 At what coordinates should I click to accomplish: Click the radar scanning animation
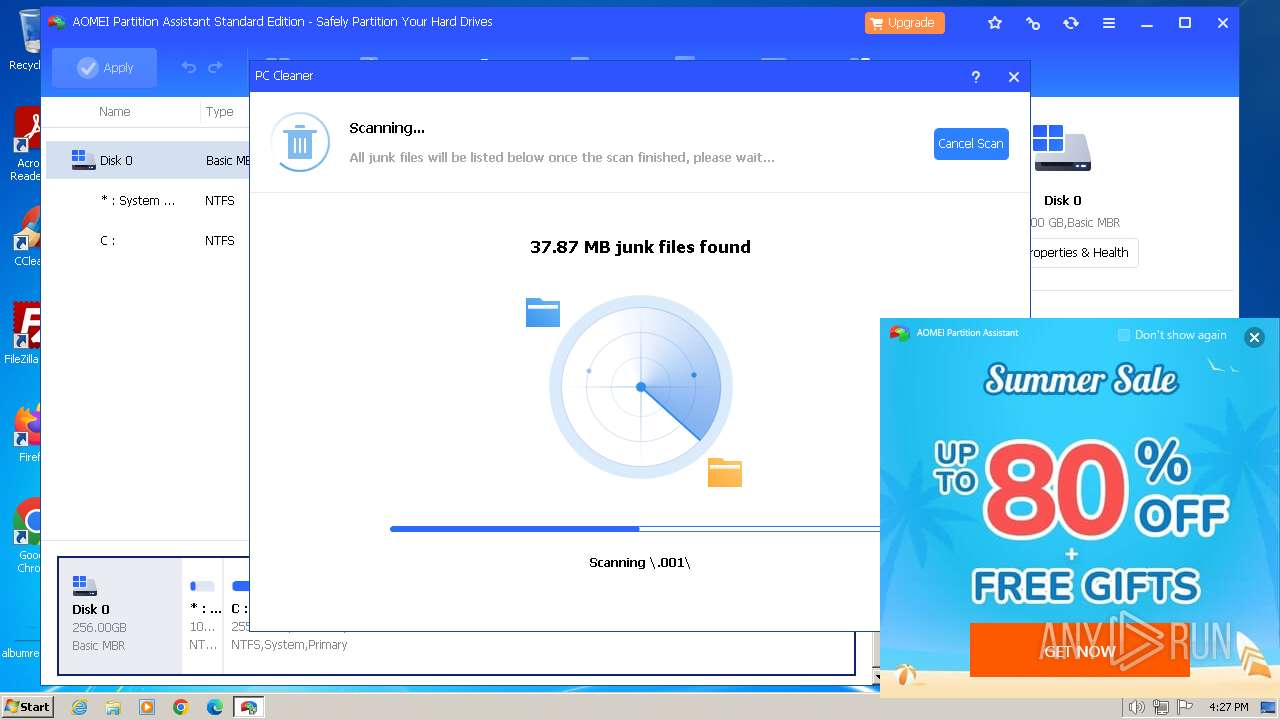[641, 386]
